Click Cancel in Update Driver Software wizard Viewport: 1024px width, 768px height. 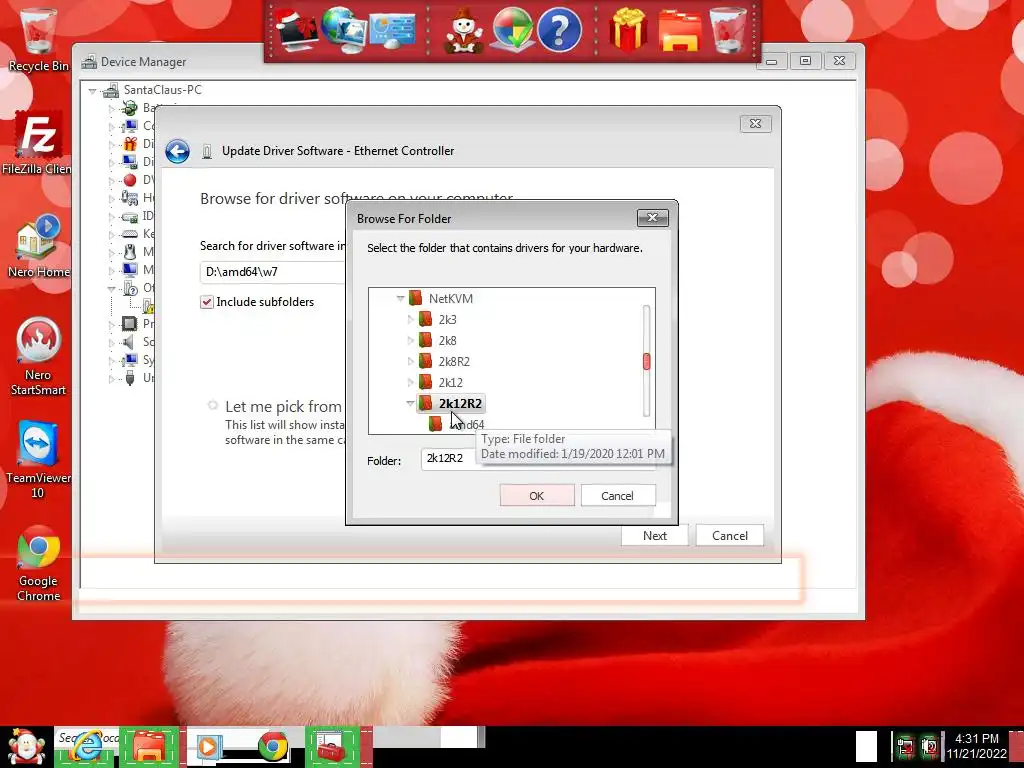(x=729, y=536)
